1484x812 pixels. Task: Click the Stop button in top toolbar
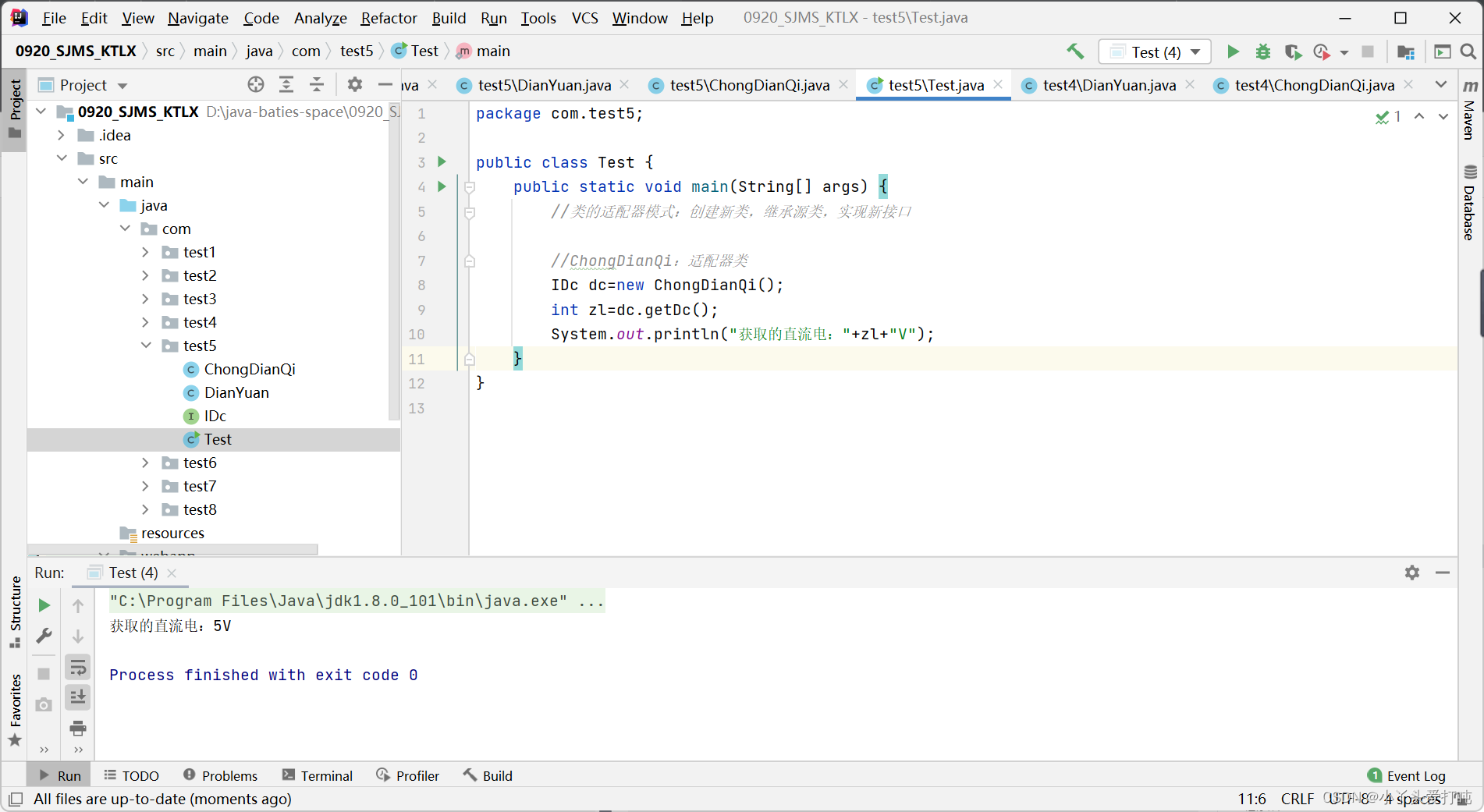[1368, 51]
